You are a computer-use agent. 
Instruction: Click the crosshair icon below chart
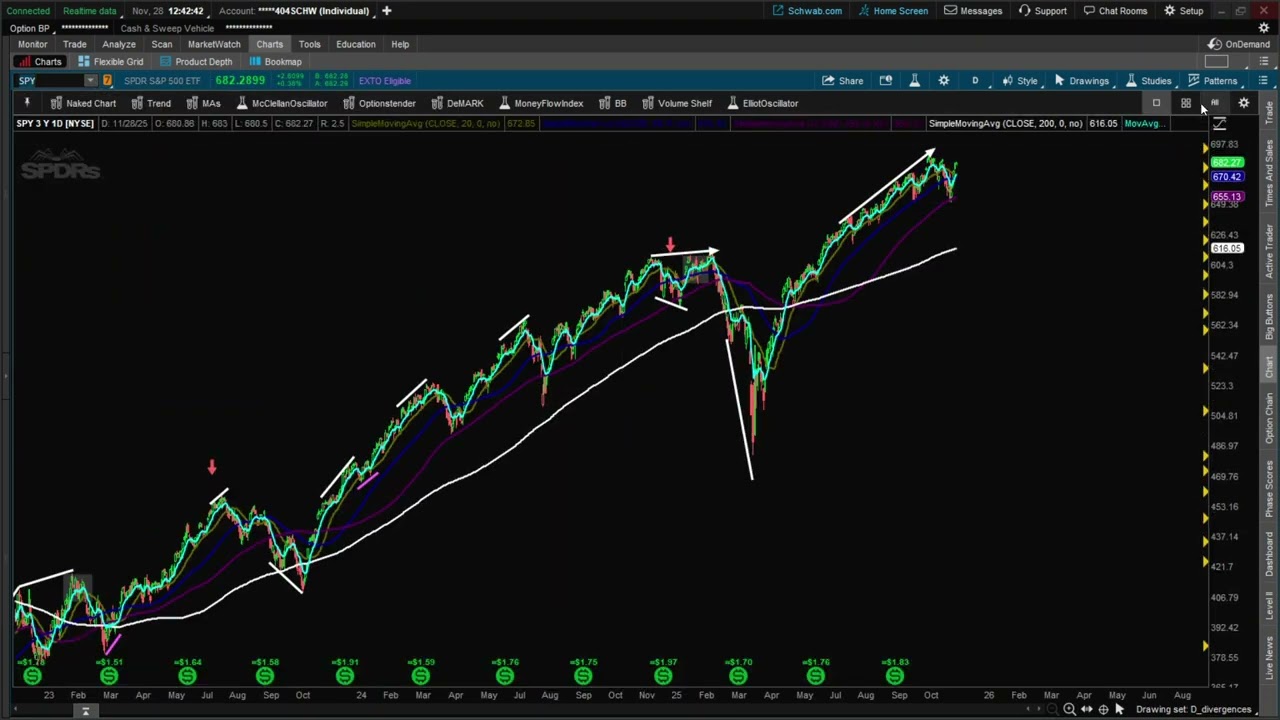[x=1103, y=709]
